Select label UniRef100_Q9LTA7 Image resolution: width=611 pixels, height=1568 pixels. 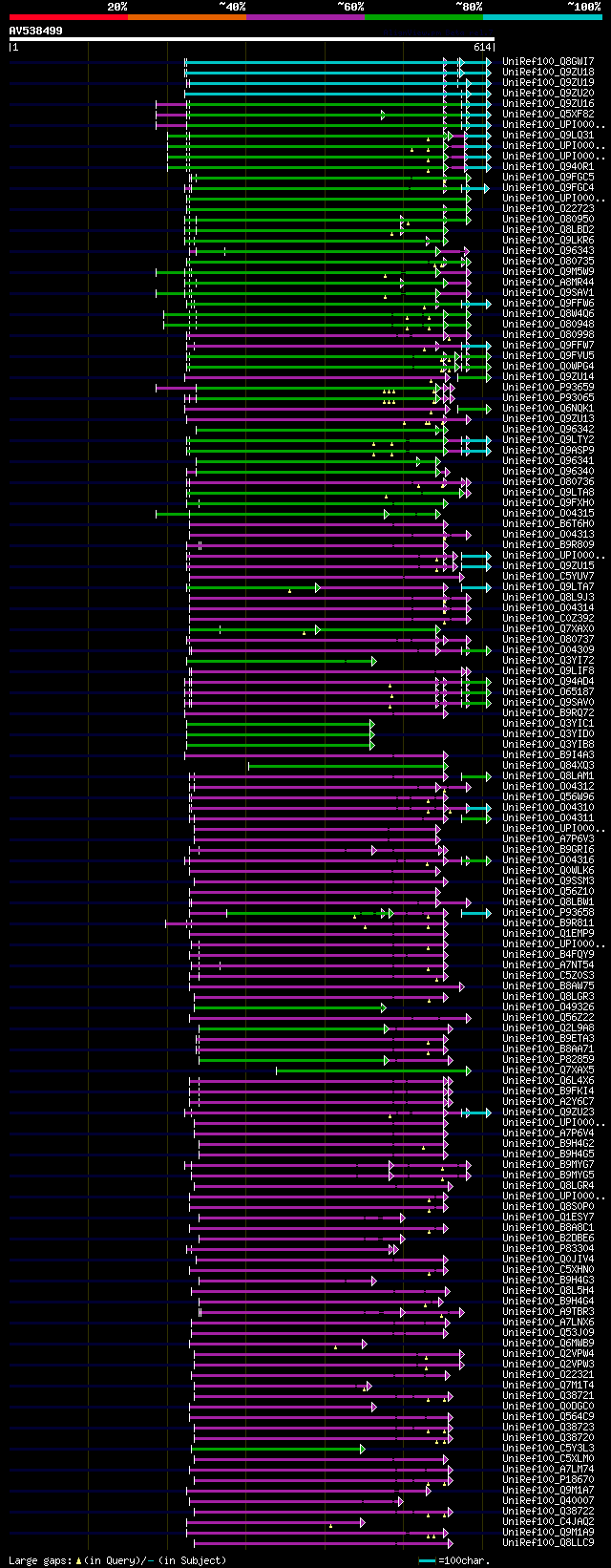point(548,586)
